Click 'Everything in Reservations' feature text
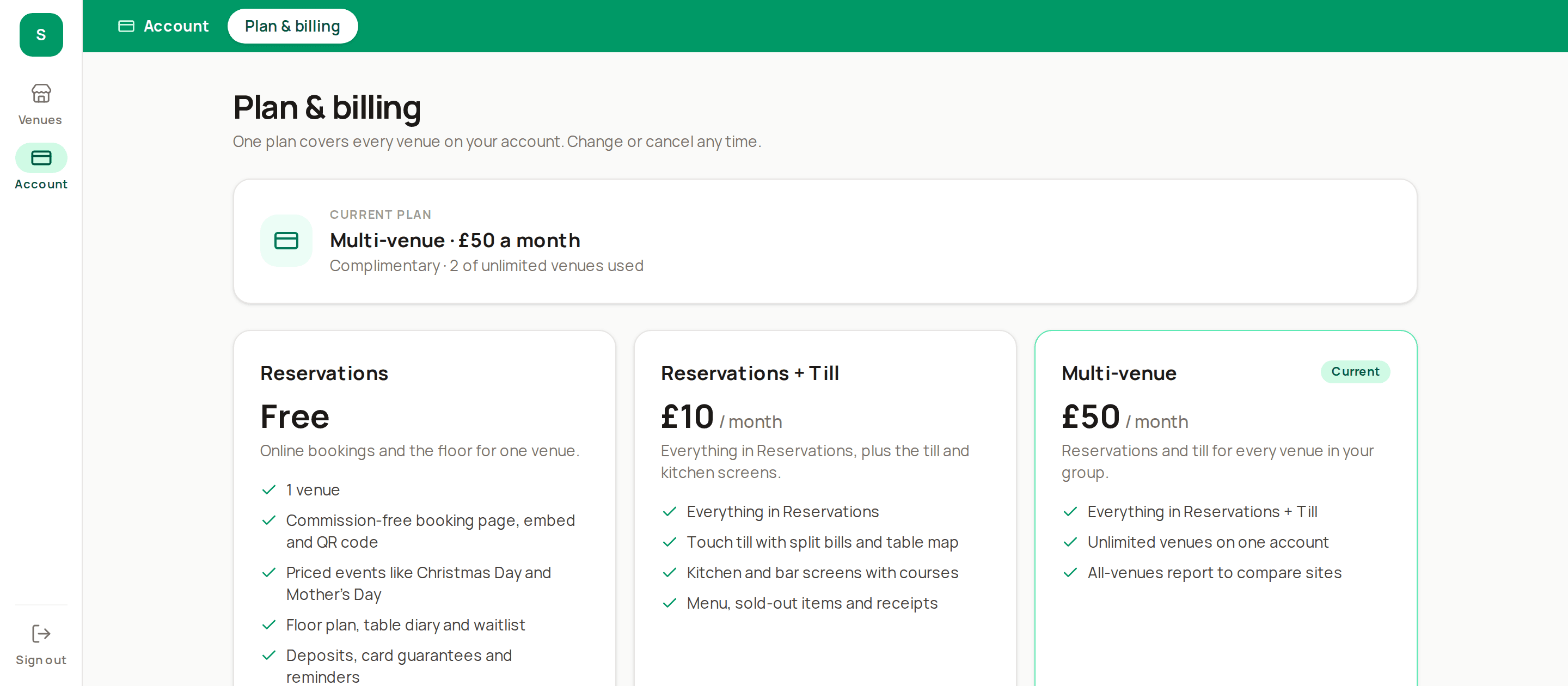The height and width of the screenshot is (686, 1568). point(783,512)
